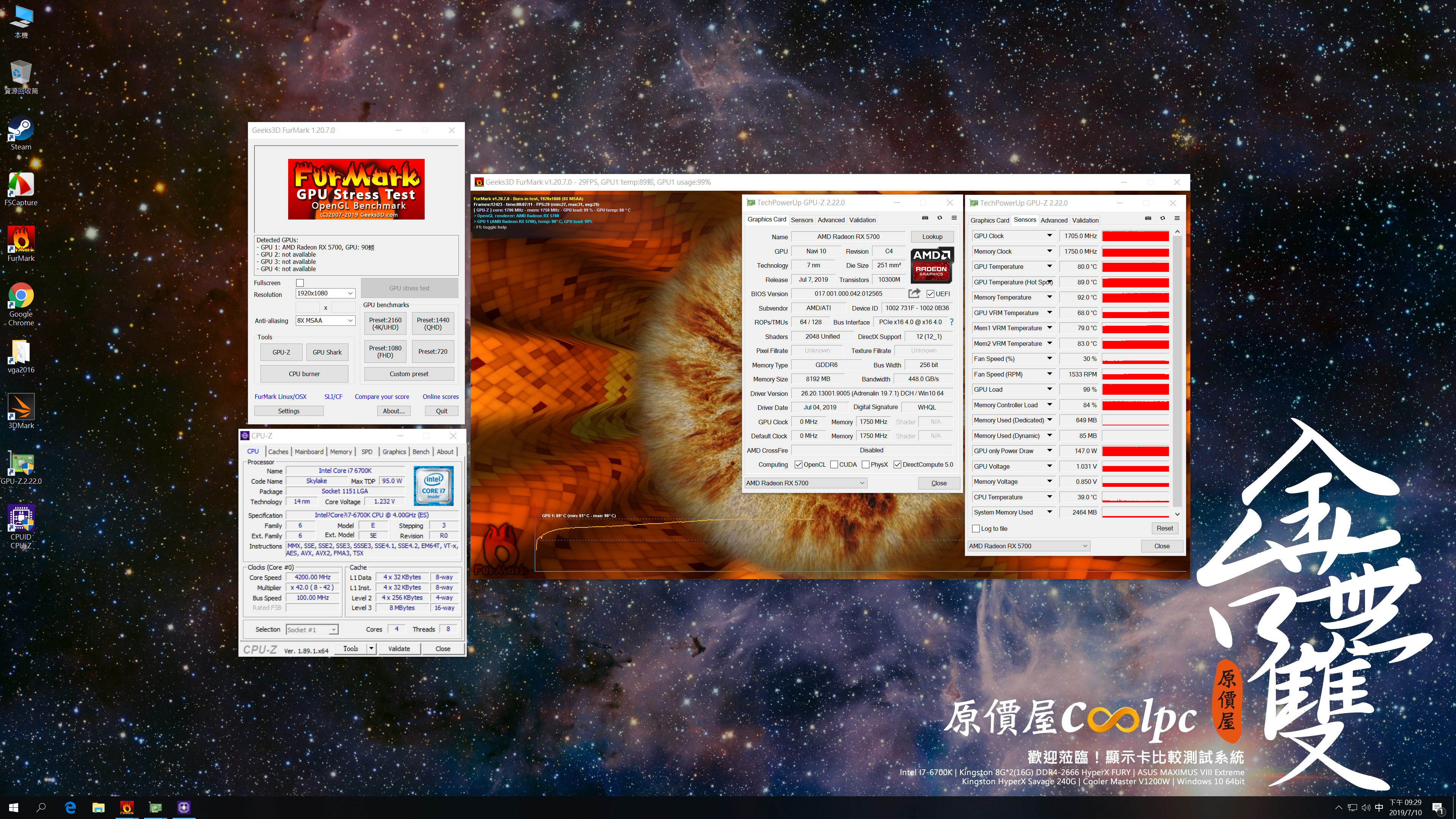1456x819 pixels.
Task: Open GPU selector dropdown in Sensors window
Action: coord(1029,546)
